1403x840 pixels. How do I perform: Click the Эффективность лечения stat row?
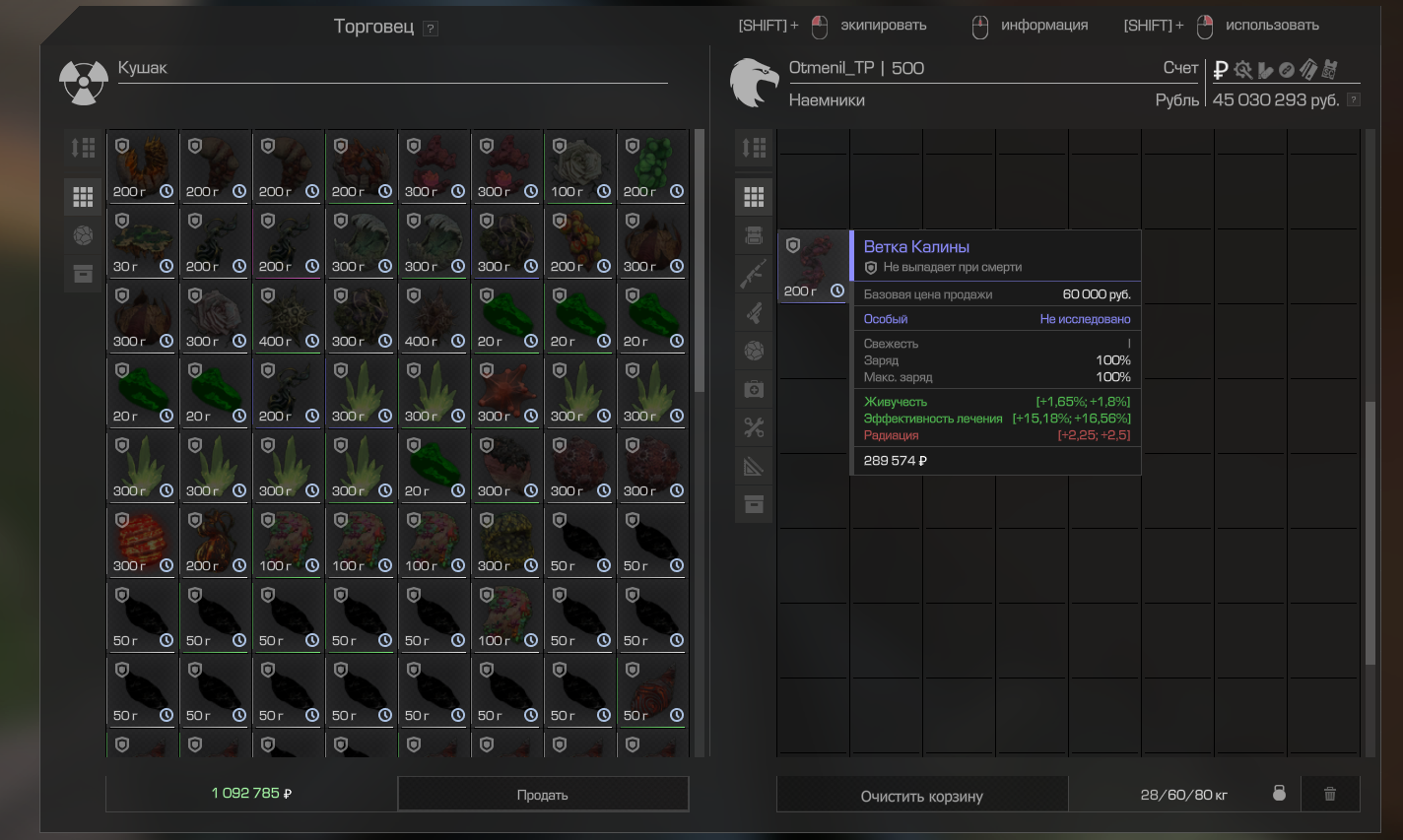[x=996, y=419]
